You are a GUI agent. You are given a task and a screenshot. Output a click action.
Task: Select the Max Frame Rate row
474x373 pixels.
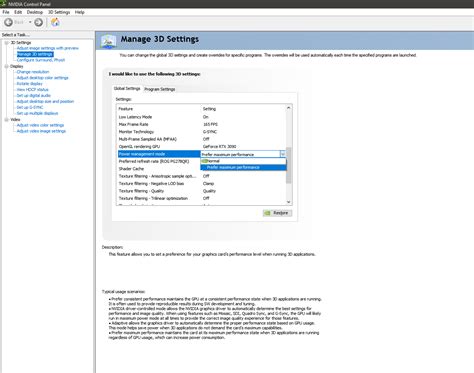click(x=202, y=124)
